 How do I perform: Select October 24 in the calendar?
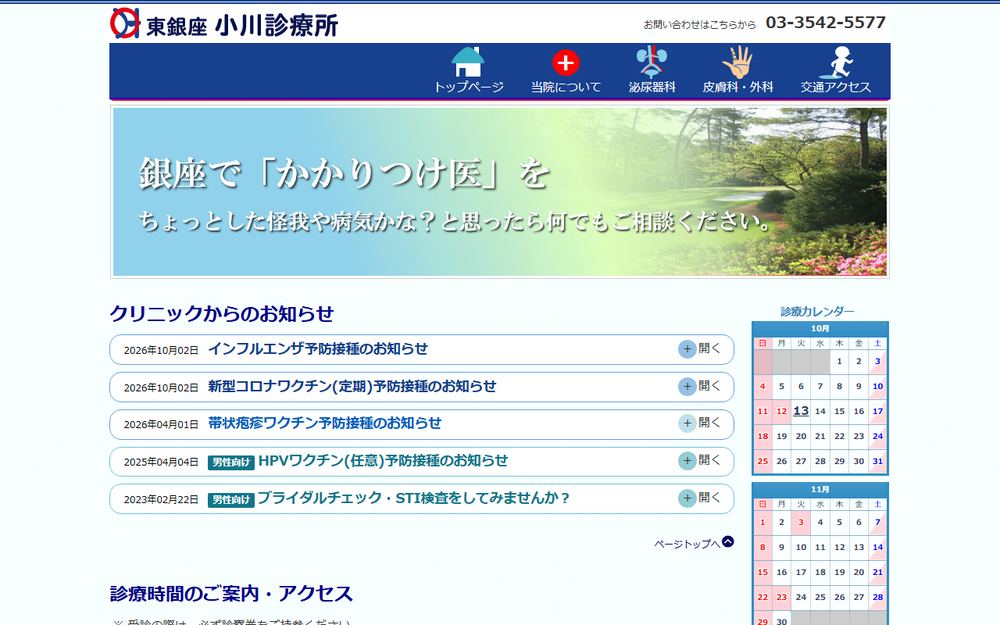(x=878, y=436)
